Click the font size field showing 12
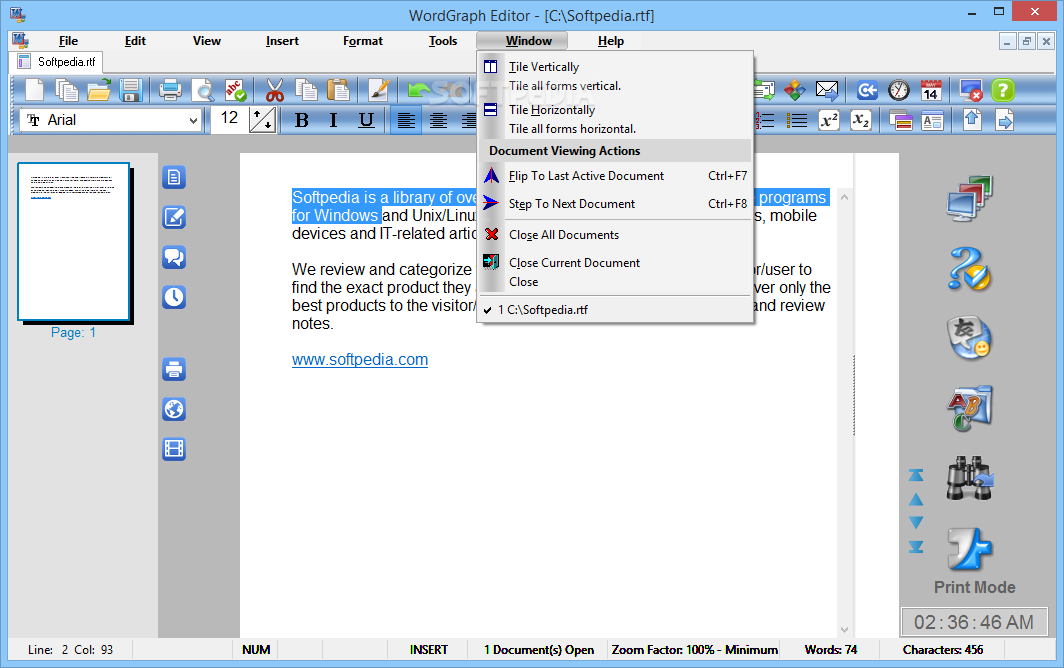The height and width of the screenshot is (668, 1064). tap(229, 118)
